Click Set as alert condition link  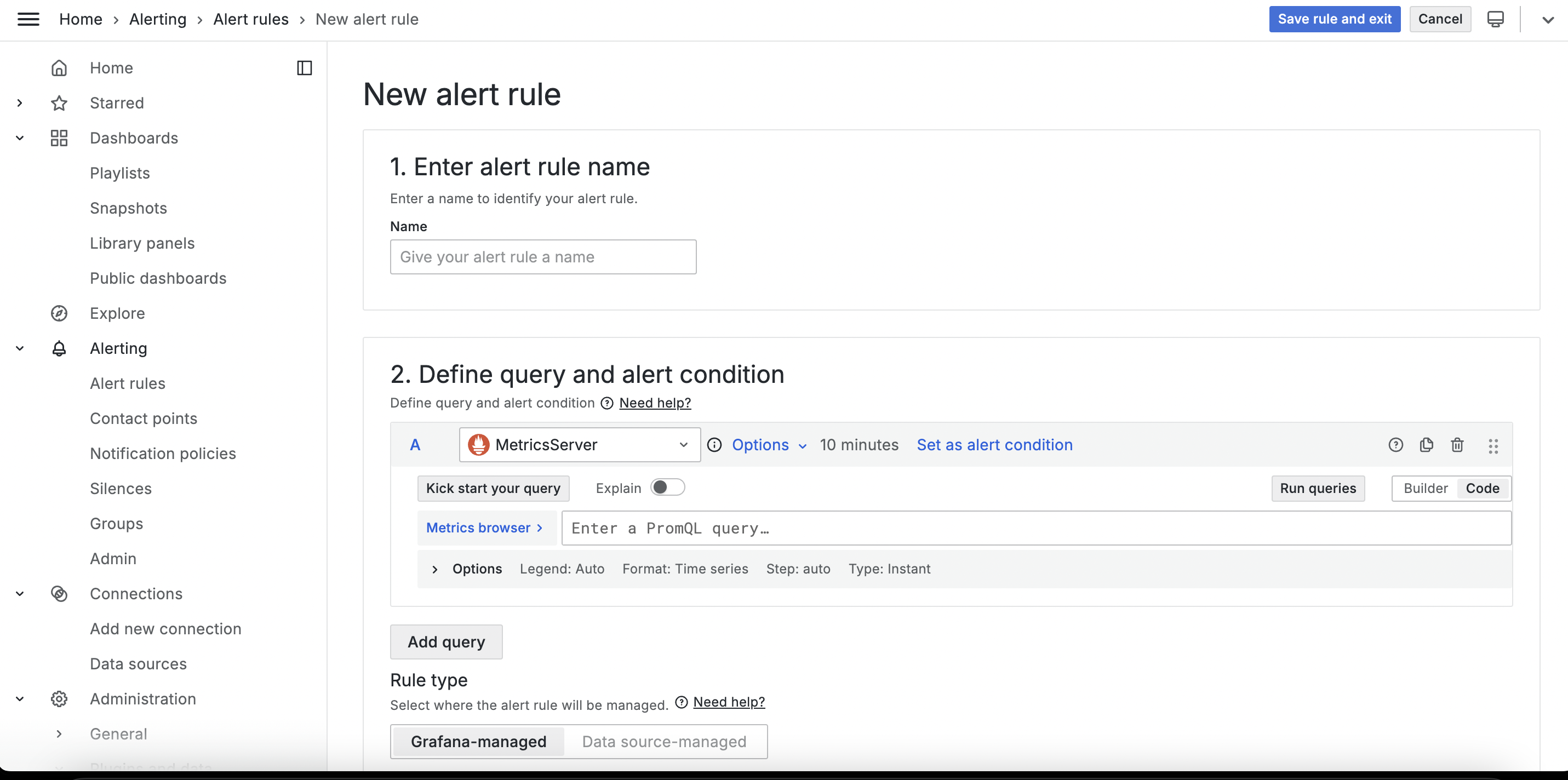click(994, 445)
